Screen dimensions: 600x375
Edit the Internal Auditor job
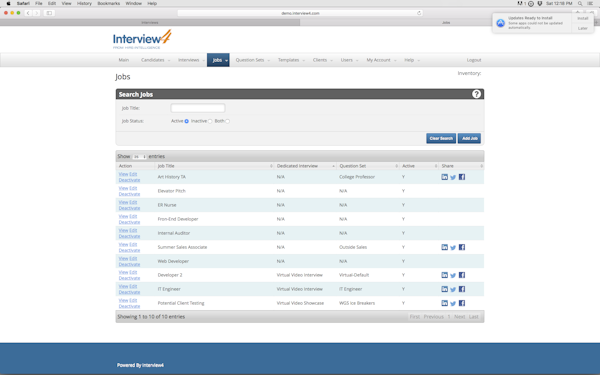133,230
